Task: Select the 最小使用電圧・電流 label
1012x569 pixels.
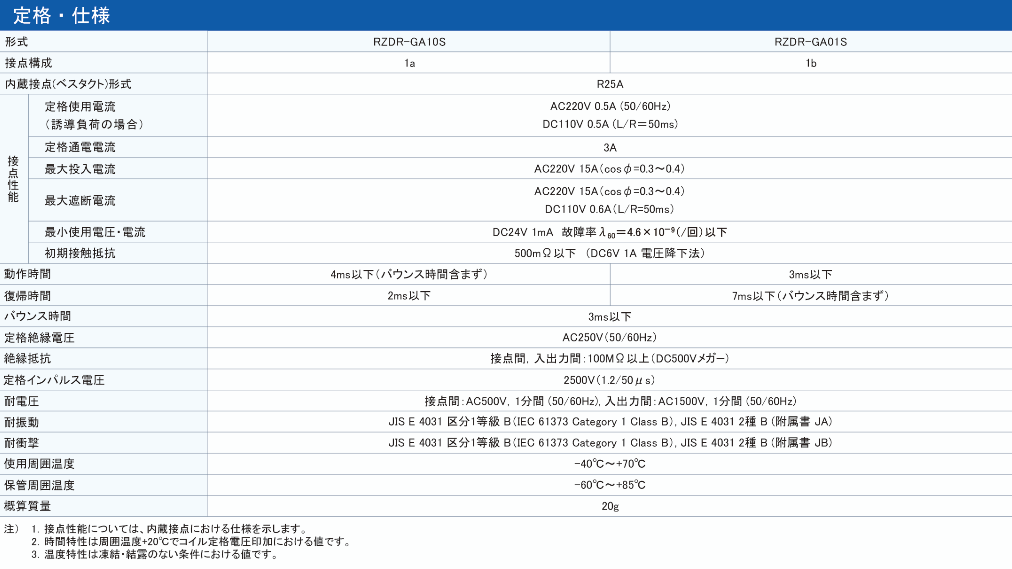Action: [x=95, y=232]
